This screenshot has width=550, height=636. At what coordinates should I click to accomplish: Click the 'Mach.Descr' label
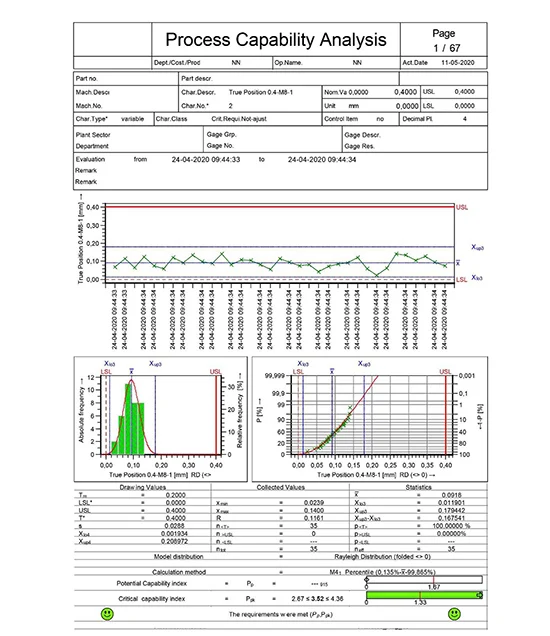click(x=92, y=92)
